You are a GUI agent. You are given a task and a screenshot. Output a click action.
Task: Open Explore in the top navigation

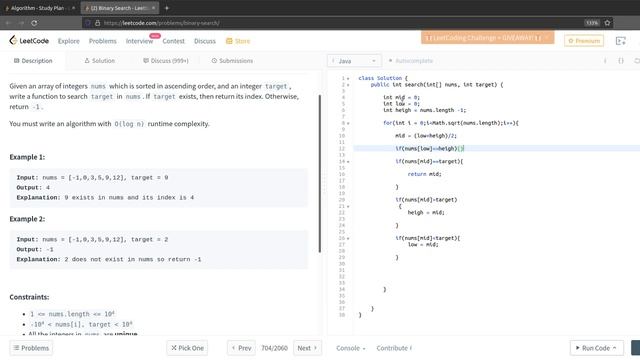69,41
